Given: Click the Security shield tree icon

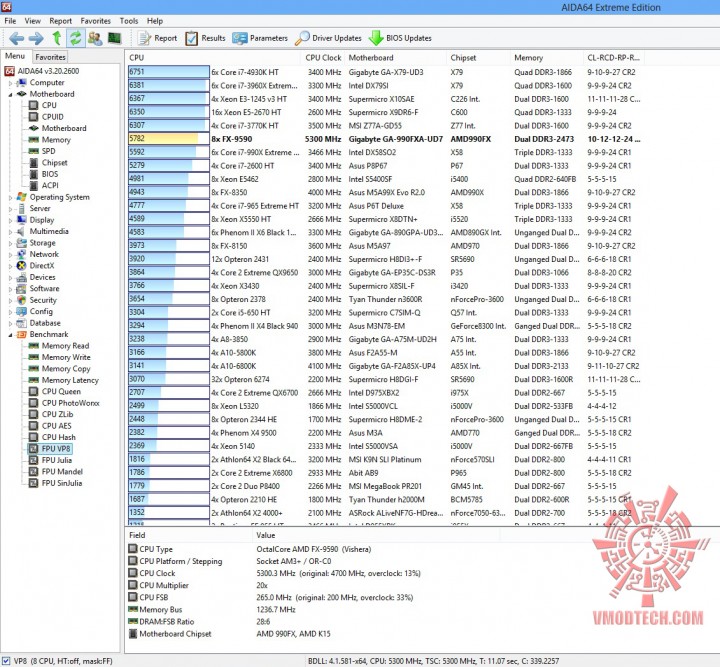Looking at the screenshot, I should (x=21, y=300).
